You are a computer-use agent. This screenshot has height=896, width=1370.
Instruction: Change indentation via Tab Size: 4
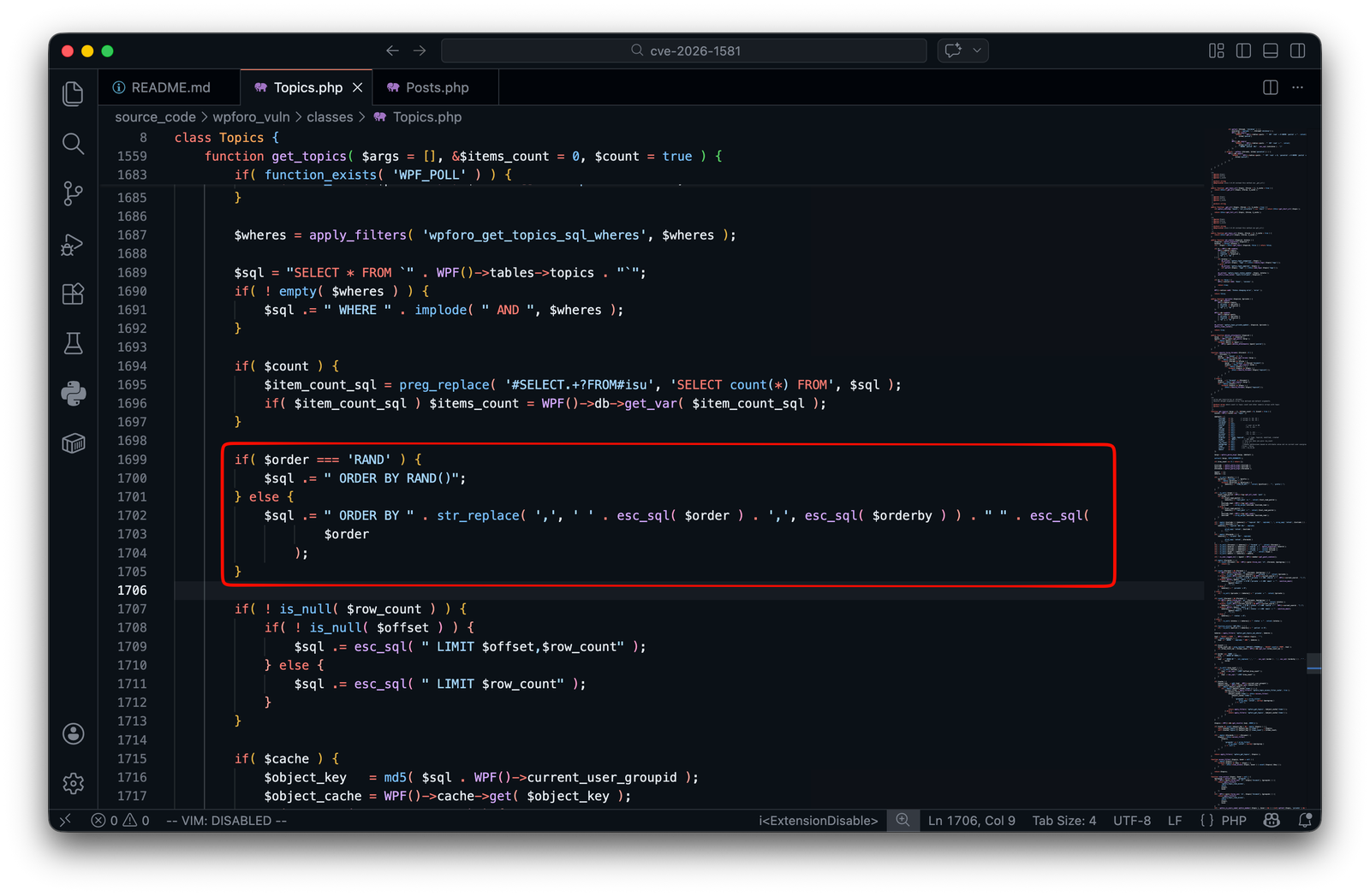[x=1063, y=821]
